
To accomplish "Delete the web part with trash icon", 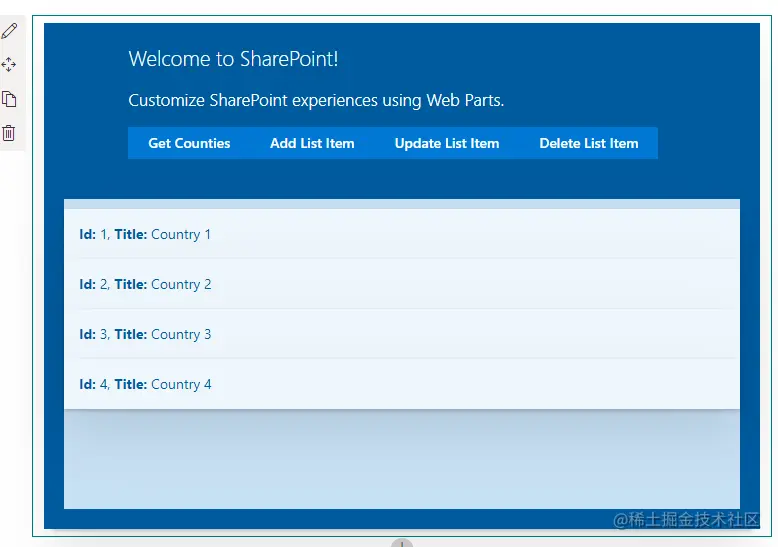I will 8,133.
